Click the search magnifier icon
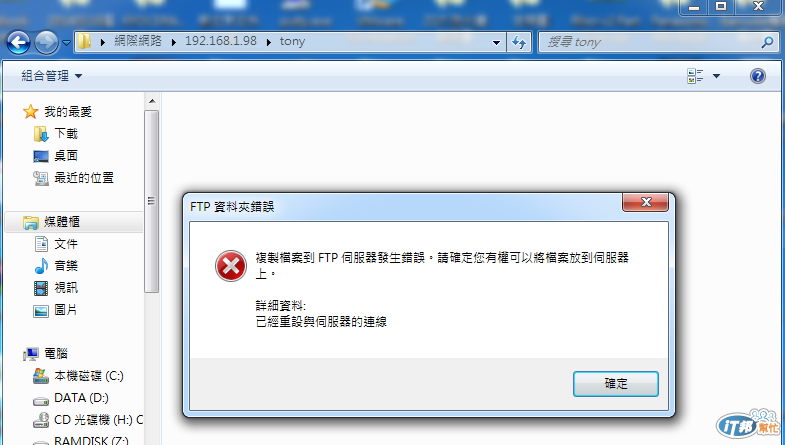 [767, 42]
